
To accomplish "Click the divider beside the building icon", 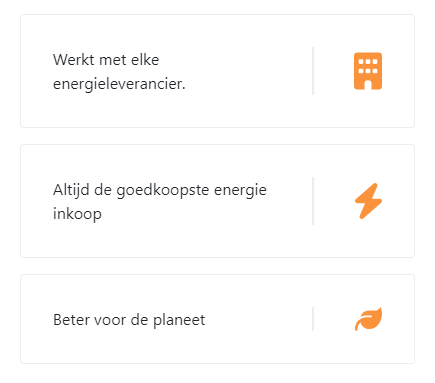I will pos(313,71).
